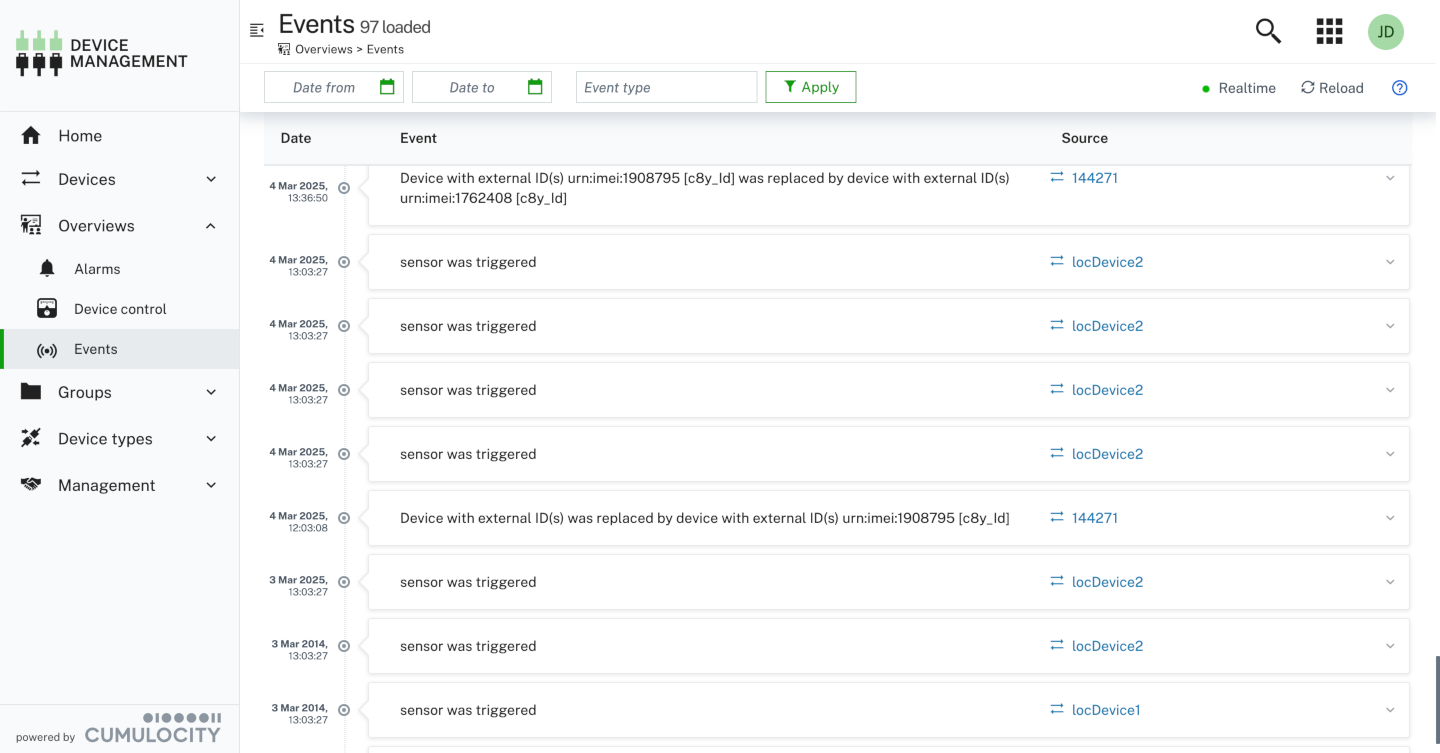Collapse the navigator with the header icon
The width and height of the screenshot is (1440, 753).
[x=257, y=30]
